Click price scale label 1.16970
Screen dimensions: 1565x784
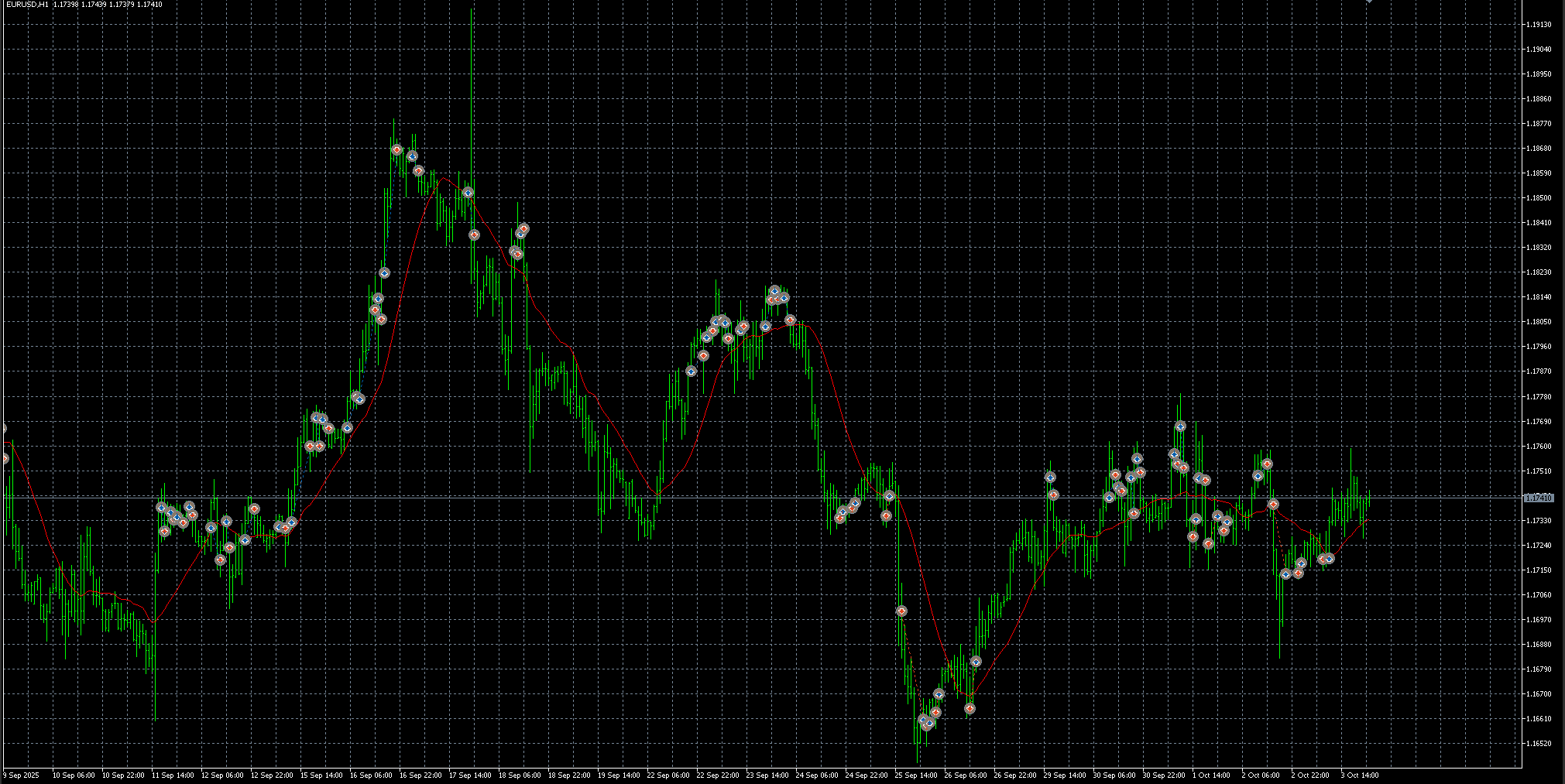tap(1539, 620)
